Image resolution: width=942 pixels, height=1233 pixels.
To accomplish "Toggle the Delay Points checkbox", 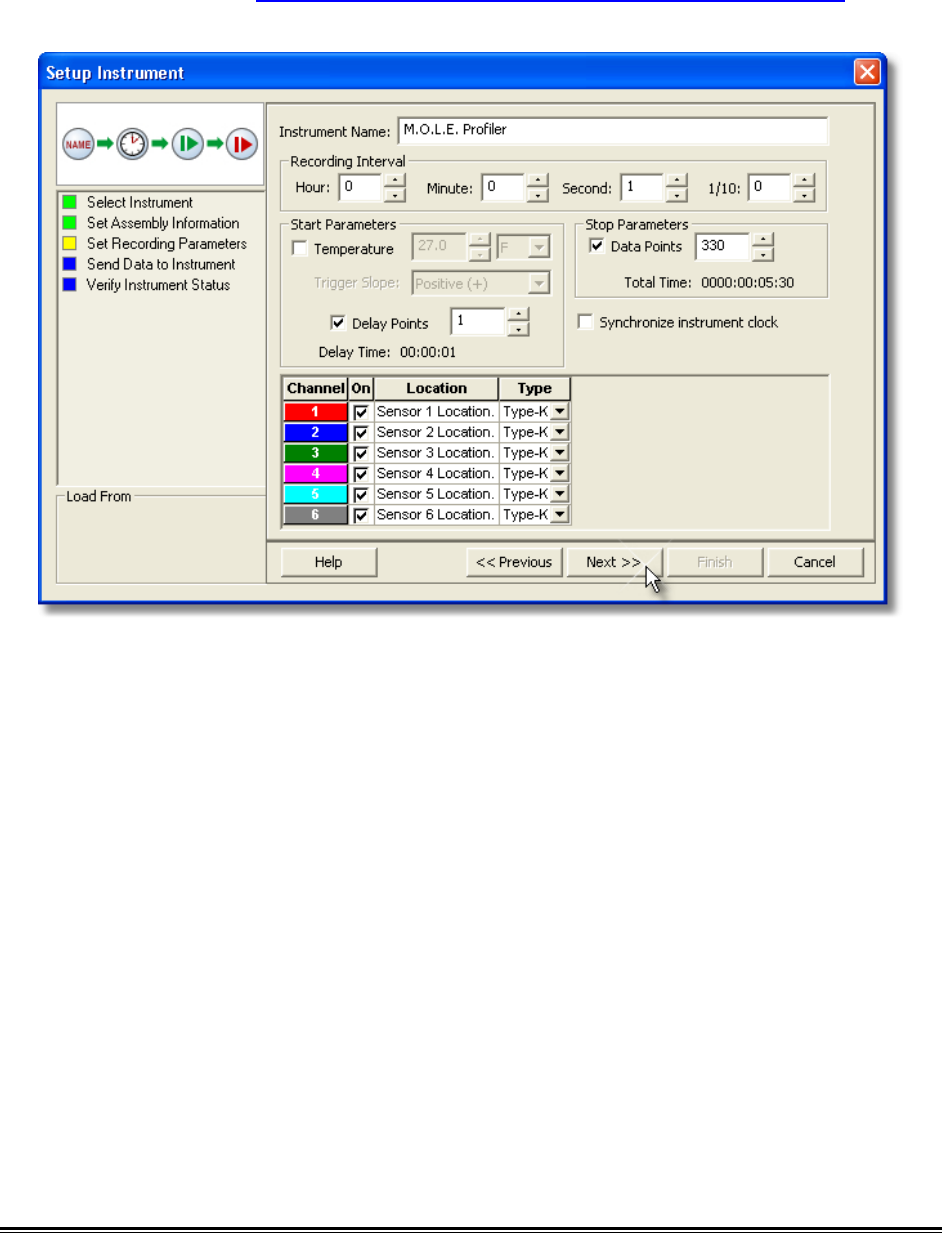I will click(x=337, y=323).
